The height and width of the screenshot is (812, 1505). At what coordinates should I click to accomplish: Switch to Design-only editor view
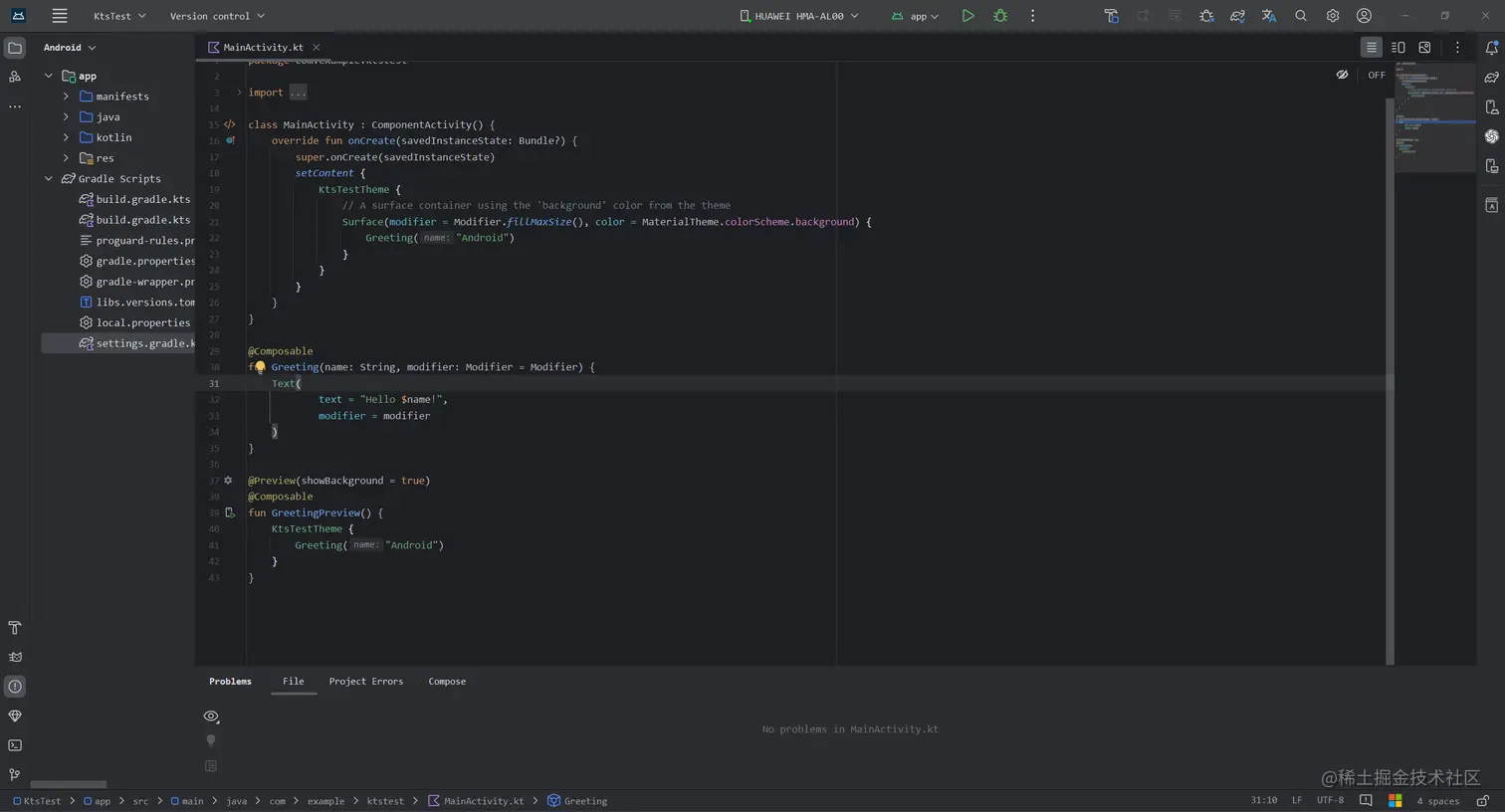pos(1424,48)
